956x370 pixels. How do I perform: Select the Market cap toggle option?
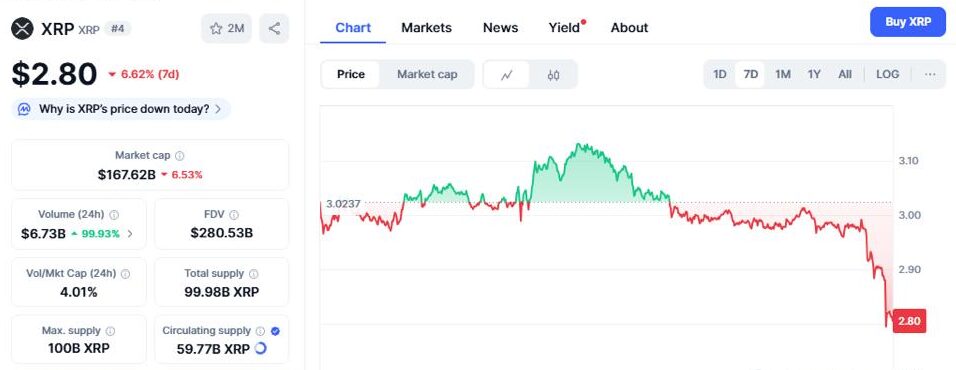pyautogui.click(x=427, y=74)
